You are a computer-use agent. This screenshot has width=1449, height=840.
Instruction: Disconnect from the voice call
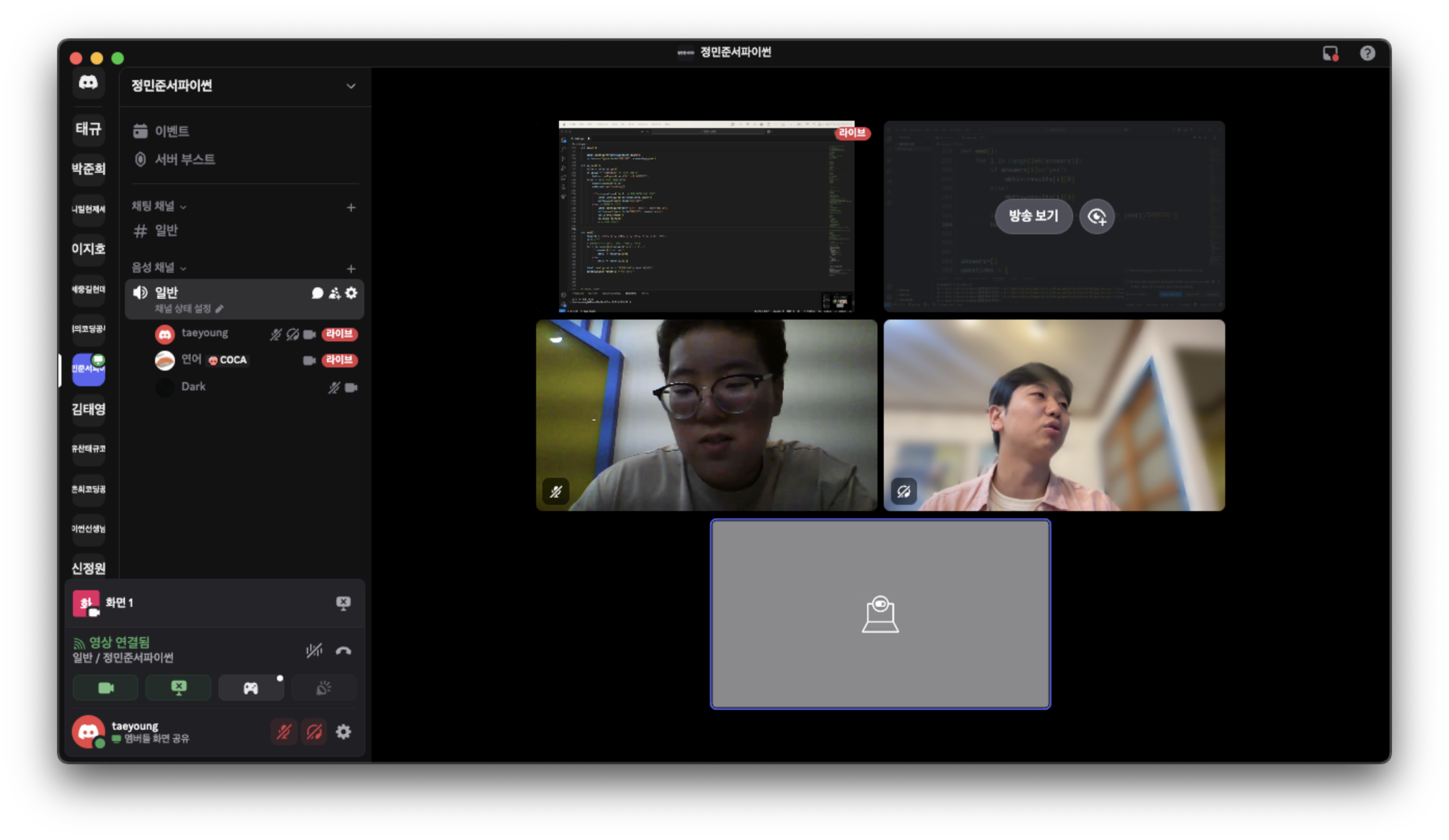click(344, 651)
